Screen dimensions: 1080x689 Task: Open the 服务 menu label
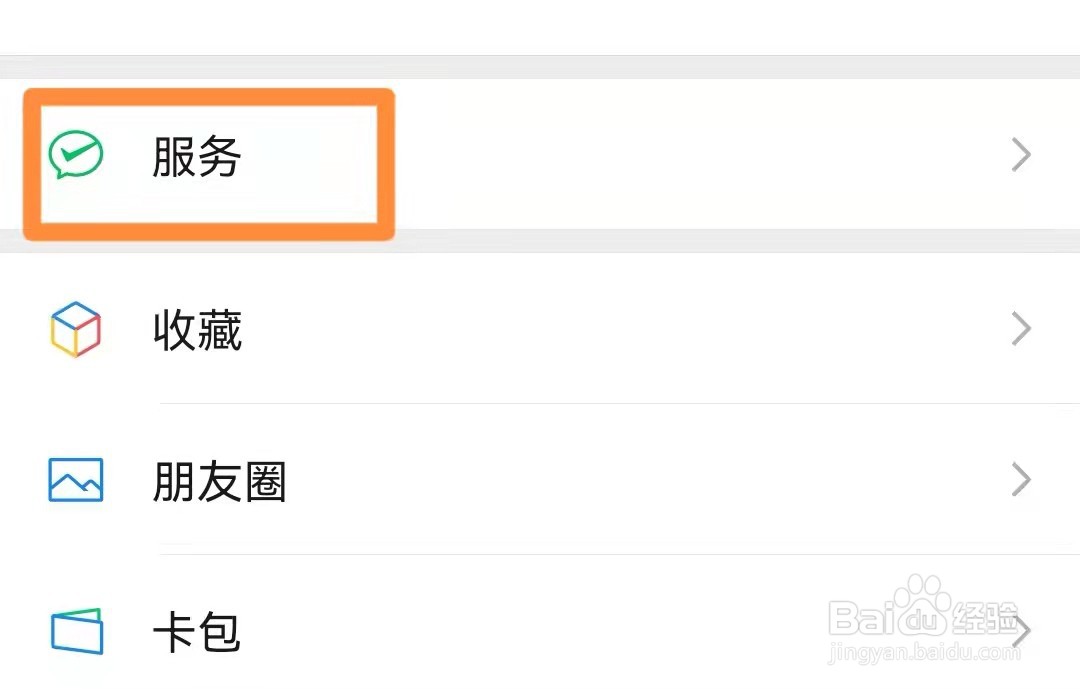tap(197, 157)
